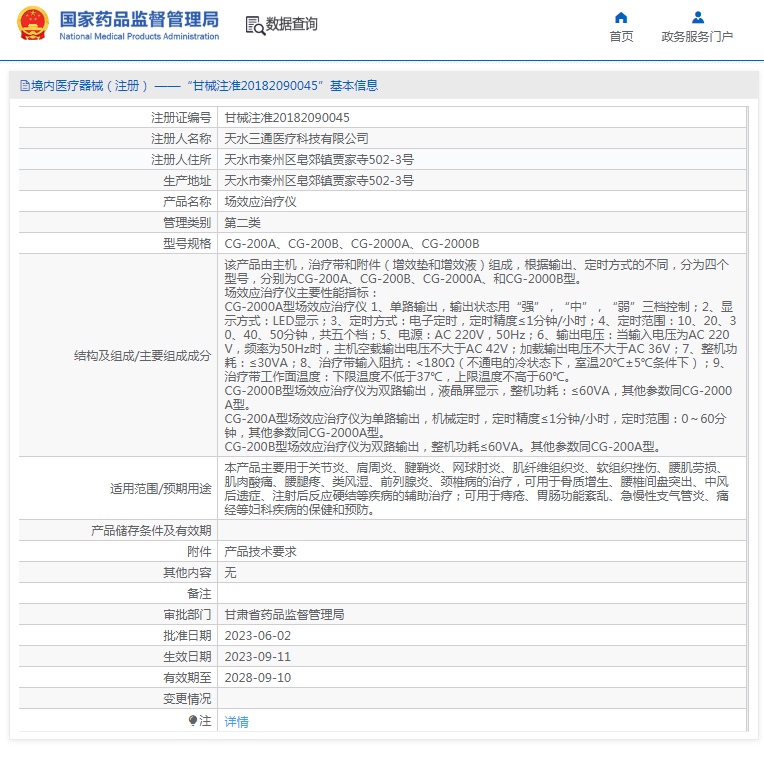Click the attachment value 产品技术要求
This screenshot has width=764, height=757.
(x=260, y=551)
